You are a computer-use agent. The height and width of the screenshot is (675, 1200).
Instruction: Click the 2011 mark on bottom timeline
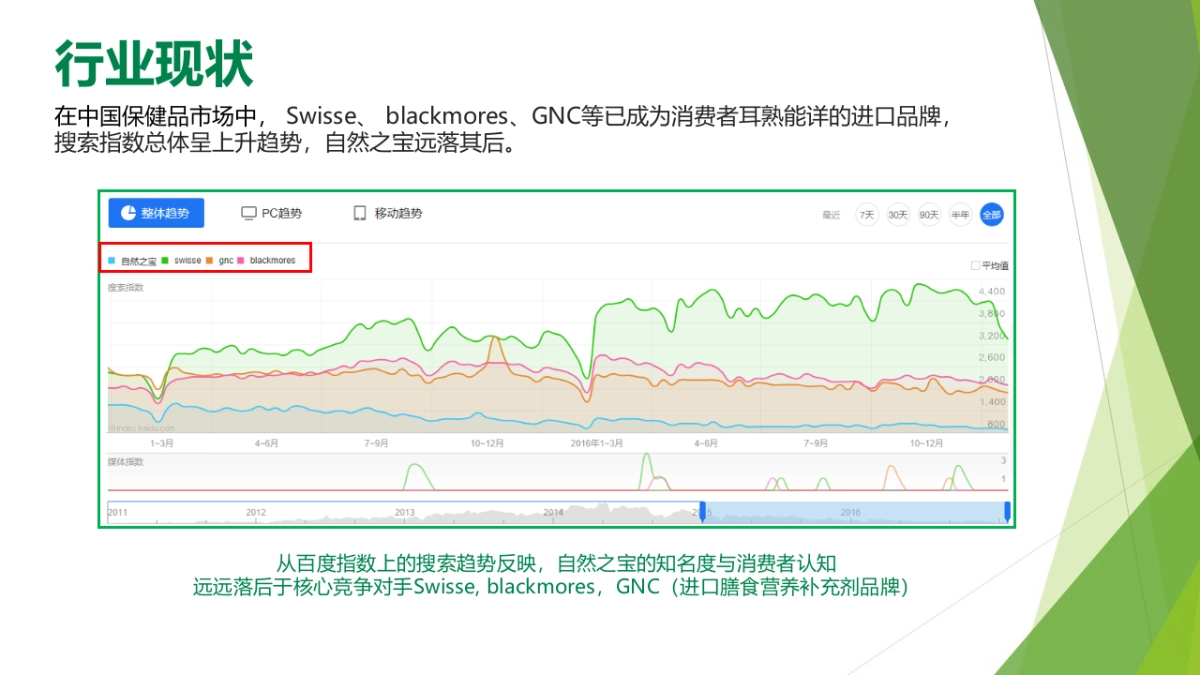(x=118, y=512)
